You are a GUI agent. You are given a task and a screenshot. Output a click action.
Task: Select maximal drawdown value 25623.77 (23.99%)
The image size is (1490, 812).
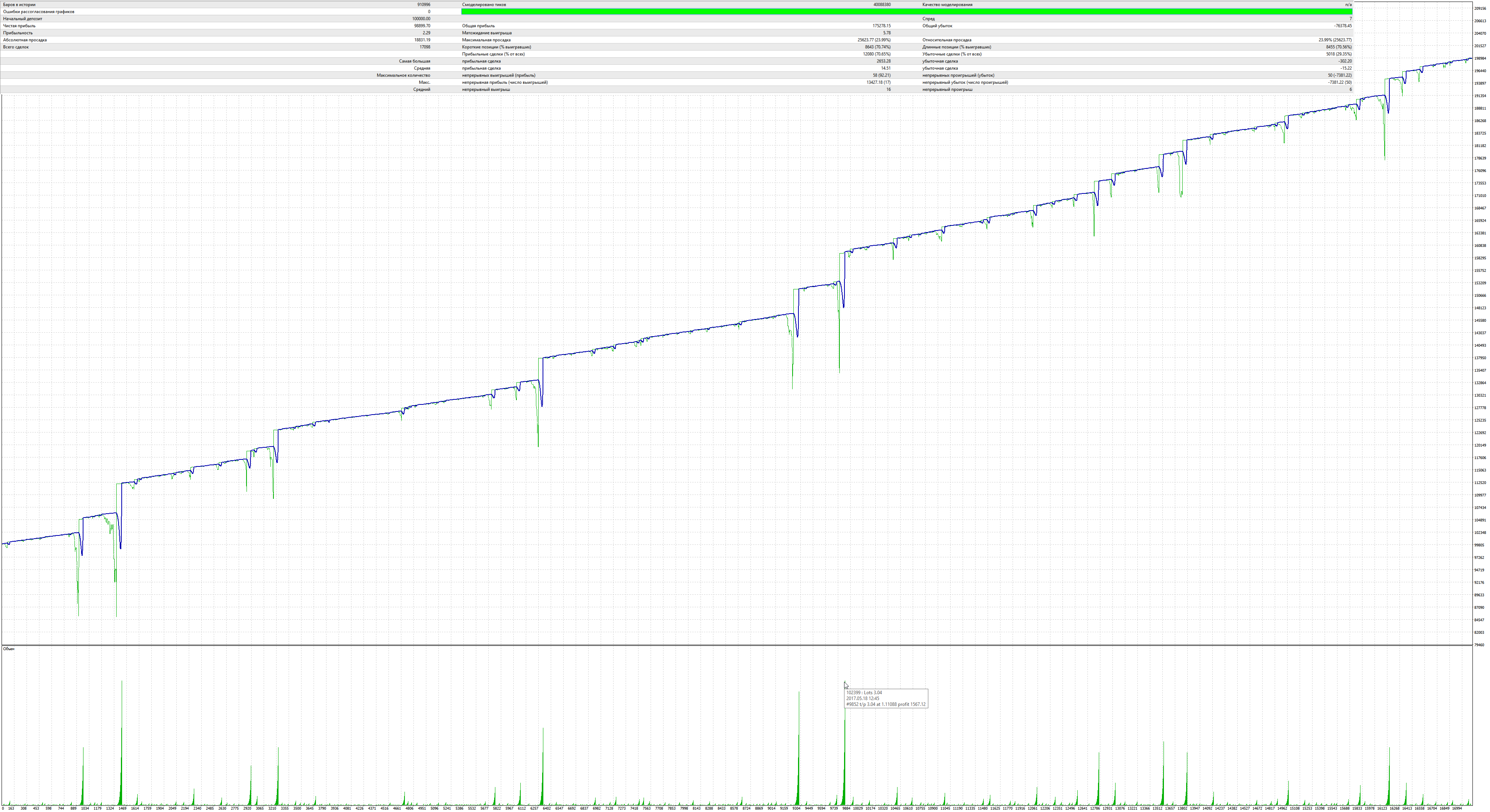(874, 40)
